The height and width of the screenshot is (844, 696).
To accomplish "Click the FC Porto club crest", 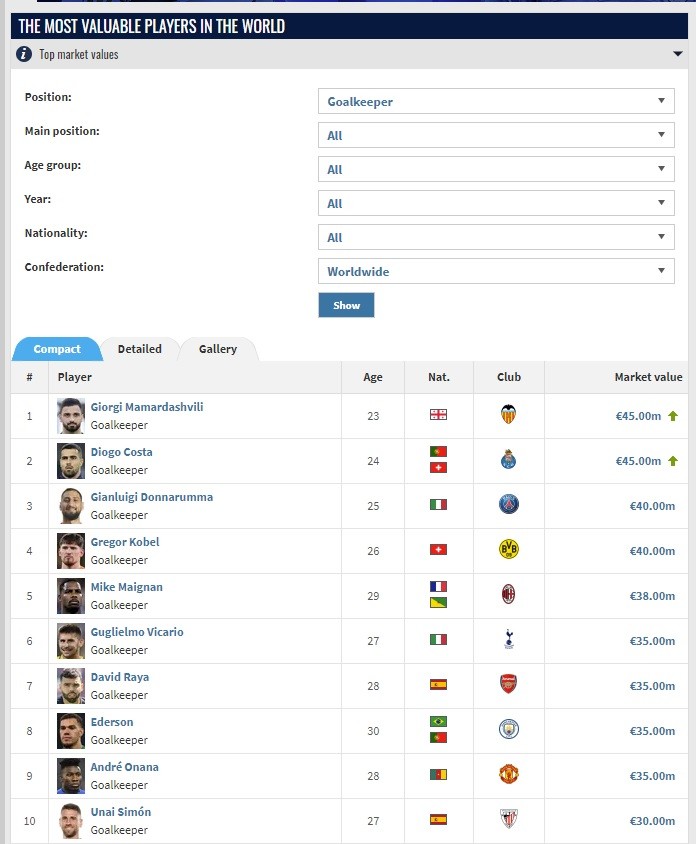I will 508,459.
